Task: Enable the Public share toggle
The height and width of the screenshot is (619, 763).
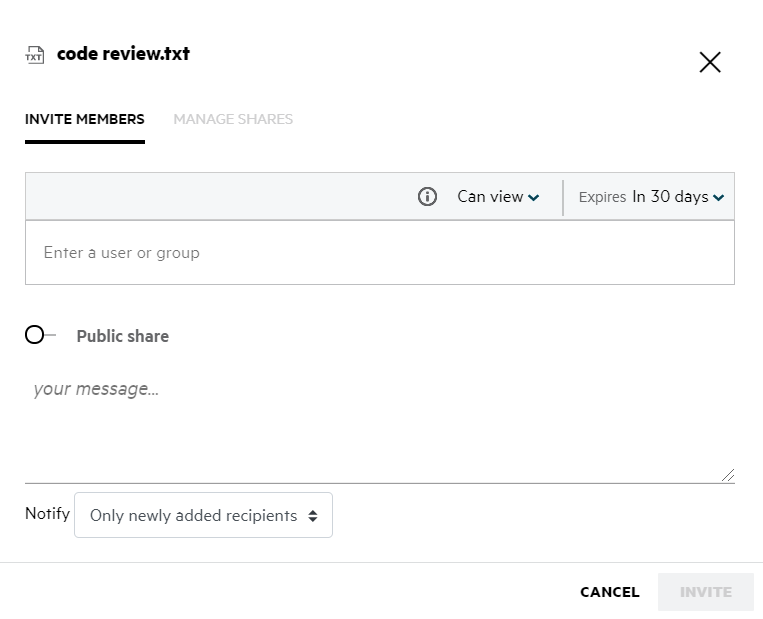Action: 38,335
